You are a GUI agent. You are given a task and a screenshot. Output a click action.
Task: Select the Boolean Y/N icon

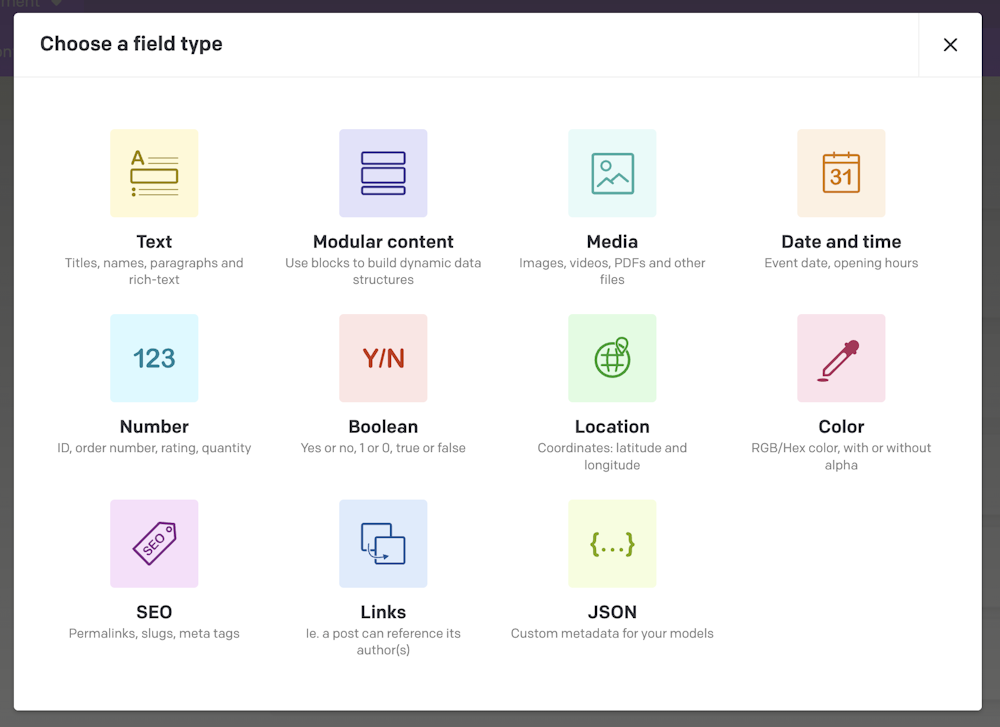(x=383, y=358)
